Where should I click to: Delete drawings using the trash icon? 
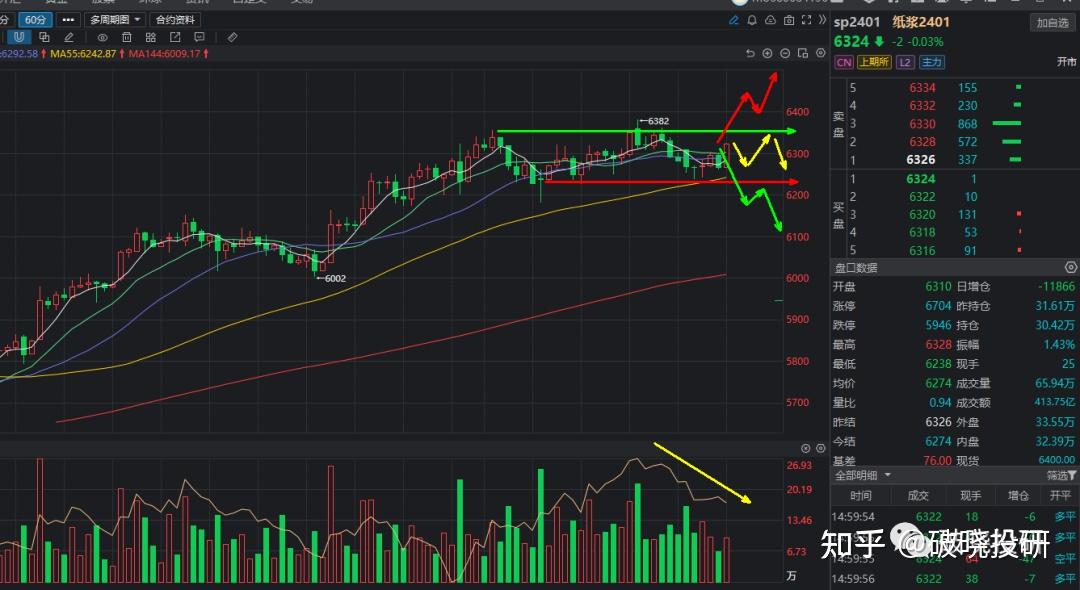coord(127,37)
